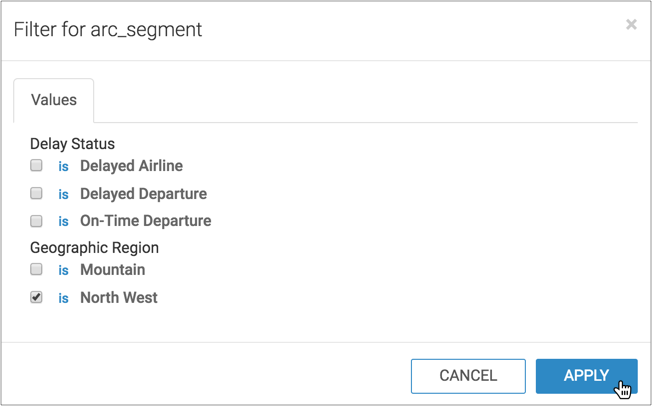Select the Values tab

(x=54, y=100)
